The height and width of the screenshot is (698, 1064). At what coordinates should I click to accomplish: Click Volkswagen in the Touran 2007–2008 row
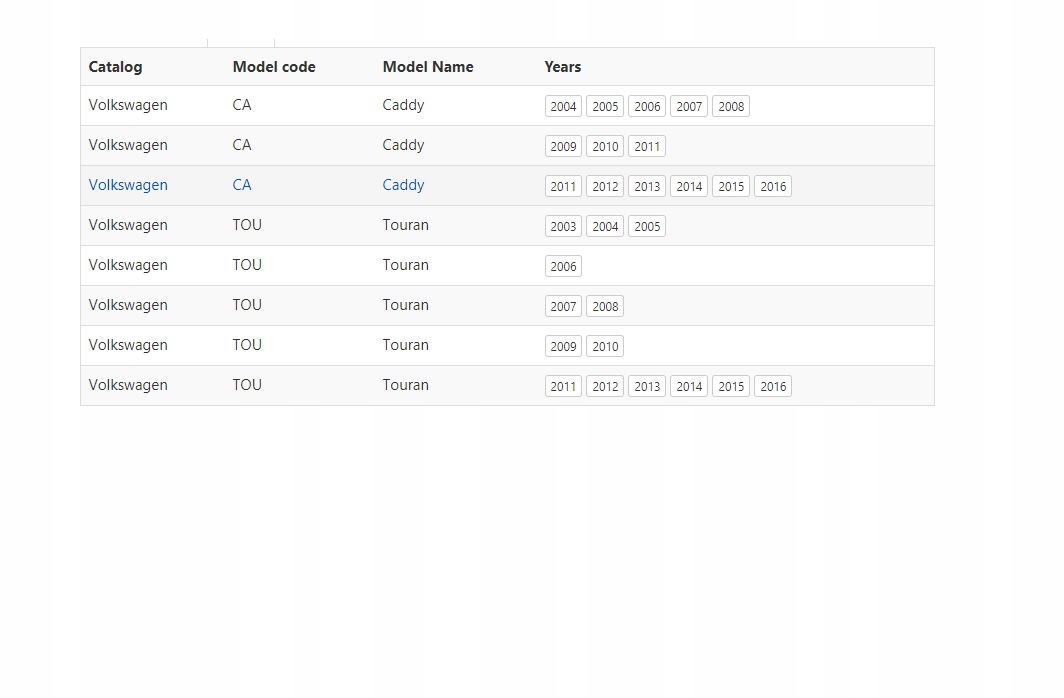128,305
